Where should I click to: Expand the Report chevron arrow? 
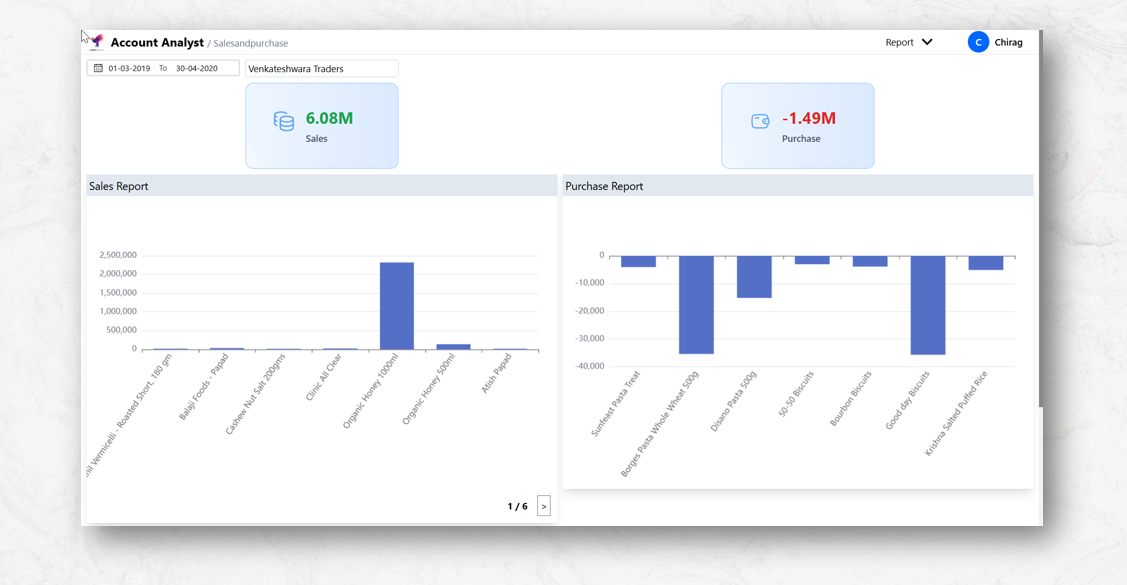[927, 42]
